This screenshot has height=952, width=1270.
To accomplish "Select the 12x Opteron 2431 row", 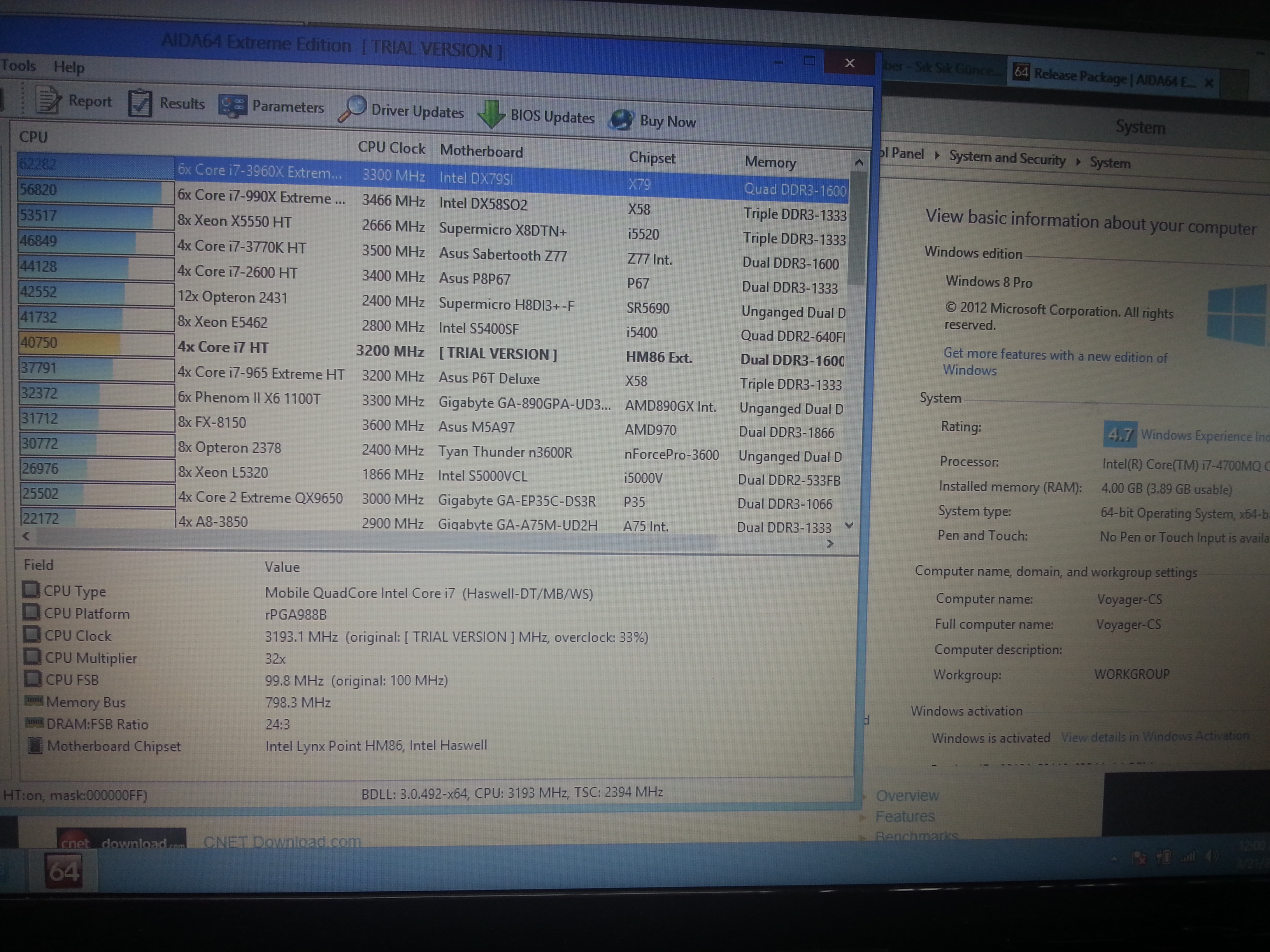I will pyautogui.click(x=433, y=301).
